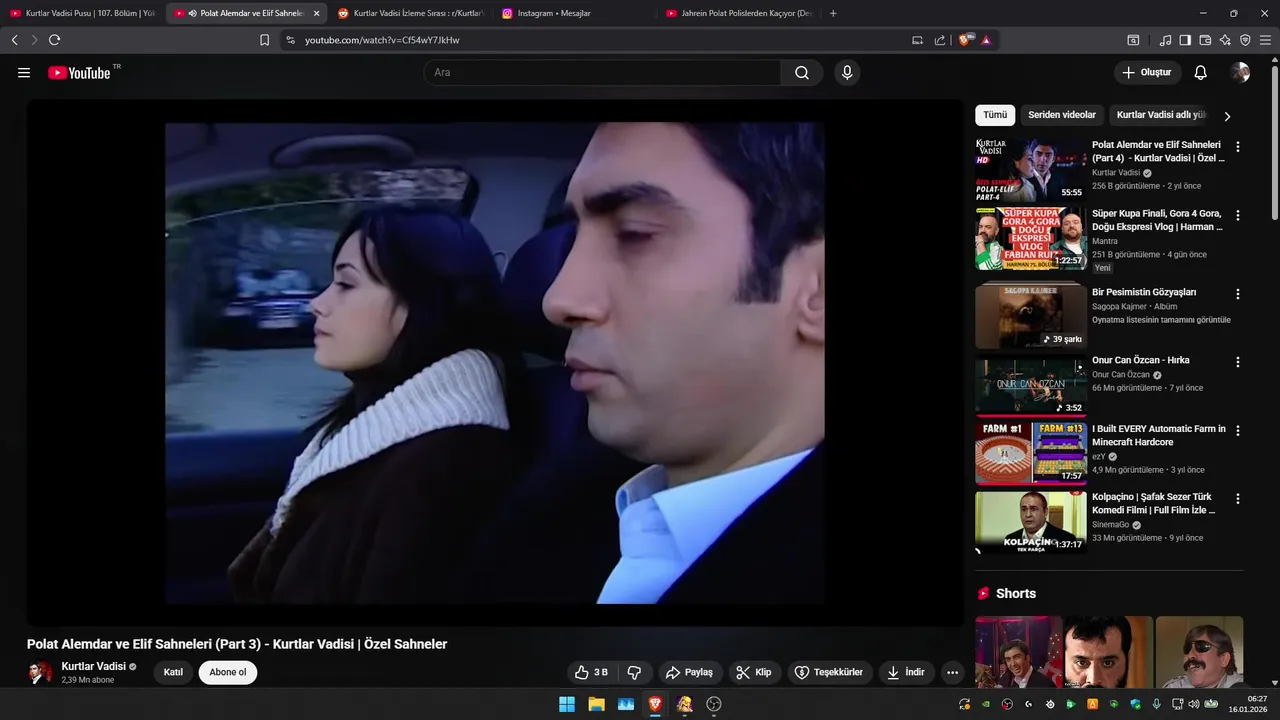This screenshot has width=1280, height=720.
Task: Open options for Onur Can Özcan - Hırka
Action: [x=1238, y=362]
